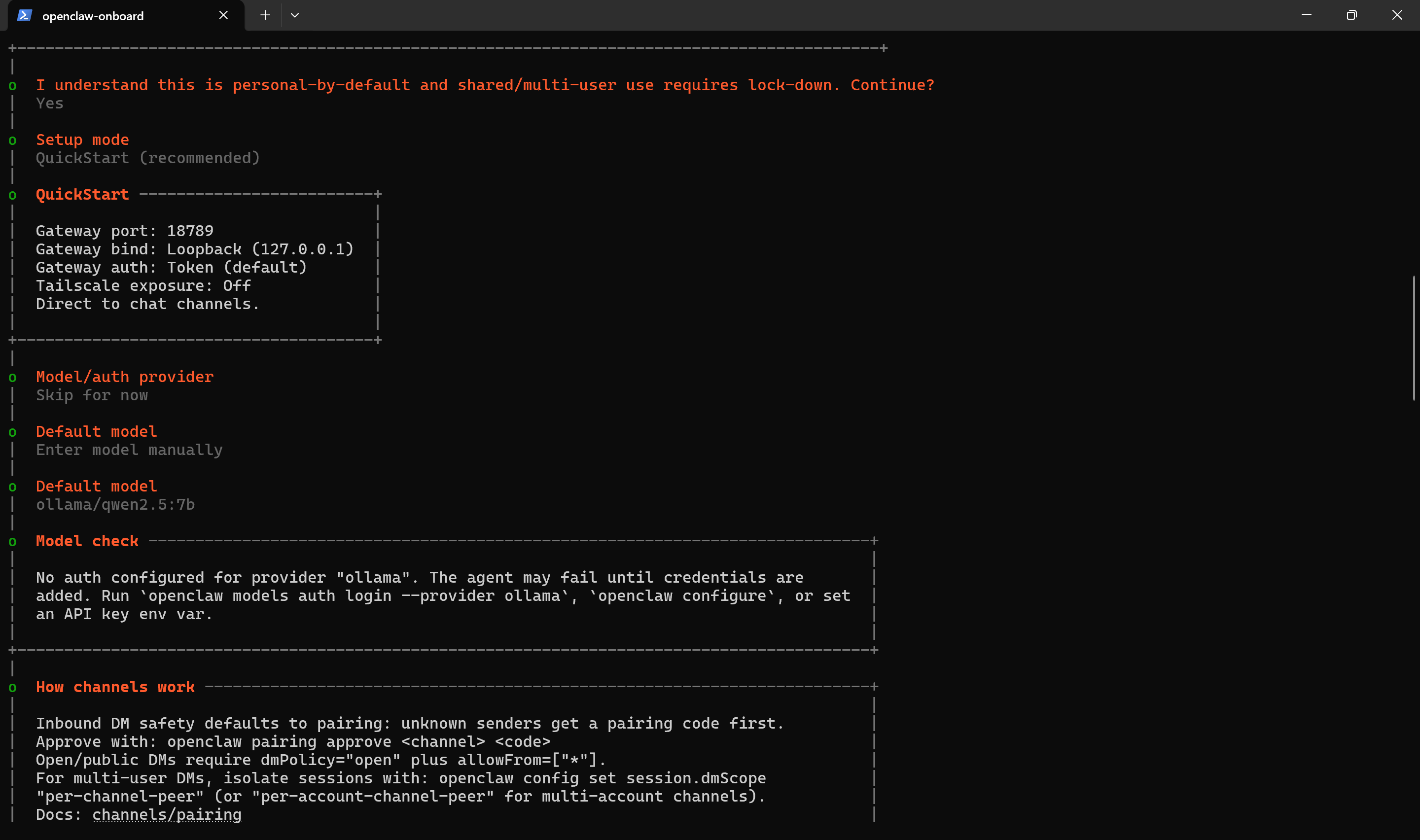Screen dimensions: 1420x840
Task: Click the 'QuickStart (recommended)' answer
Action: click(x=148, y=158)
